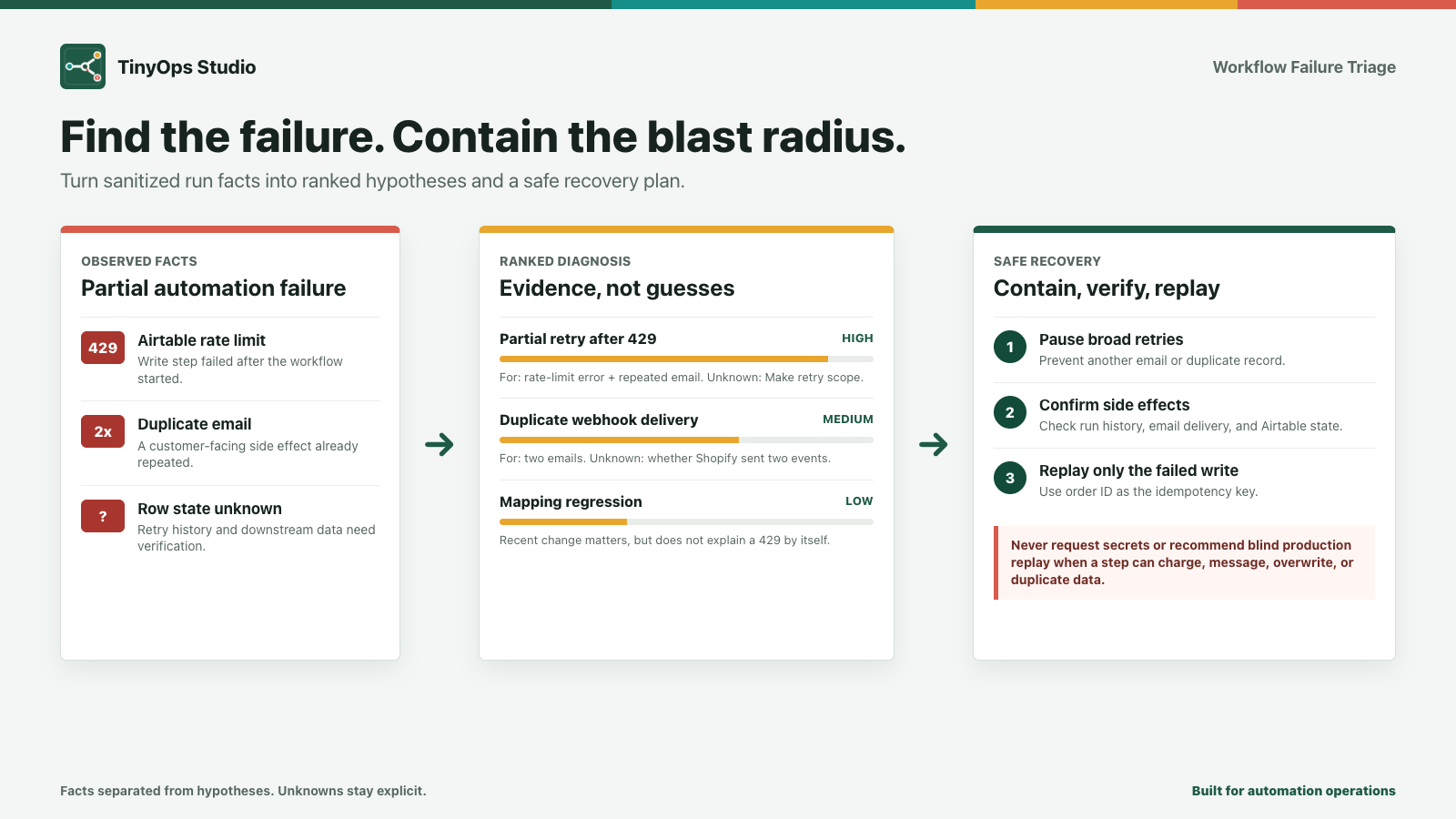
Task: Click the Built for automation operations footer
Action: click(1293, 791)
